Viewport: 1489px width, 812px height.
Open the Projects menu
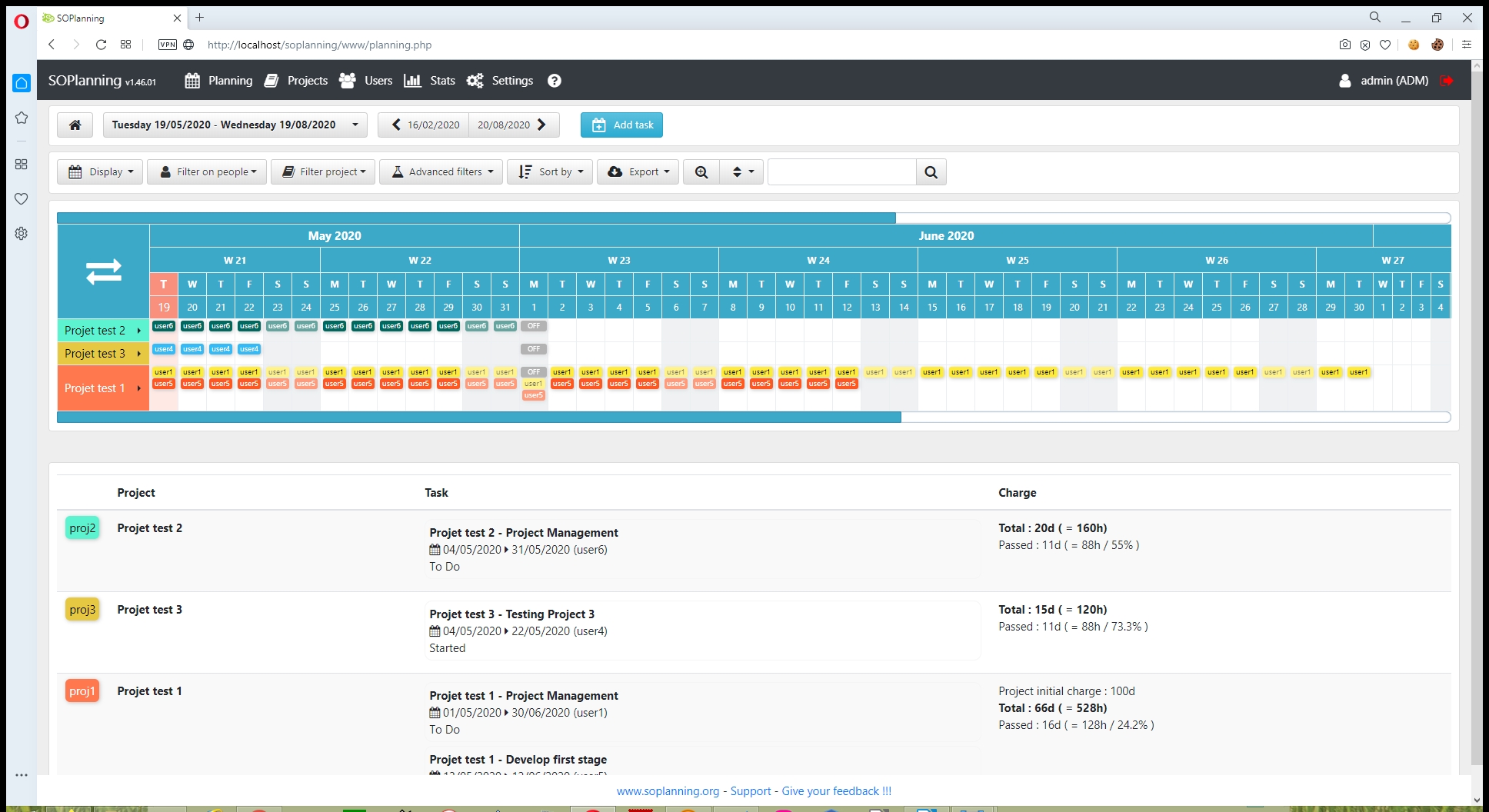[x=296, y=81]
